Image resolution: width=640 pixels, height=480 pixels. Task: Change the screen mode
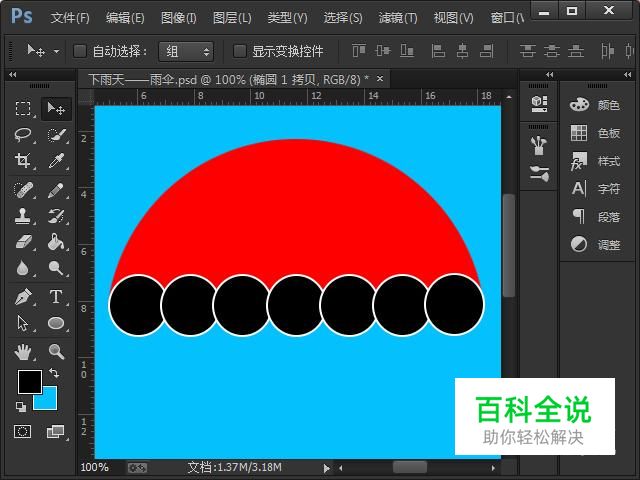pyautogui.click(x=56, y=431)
